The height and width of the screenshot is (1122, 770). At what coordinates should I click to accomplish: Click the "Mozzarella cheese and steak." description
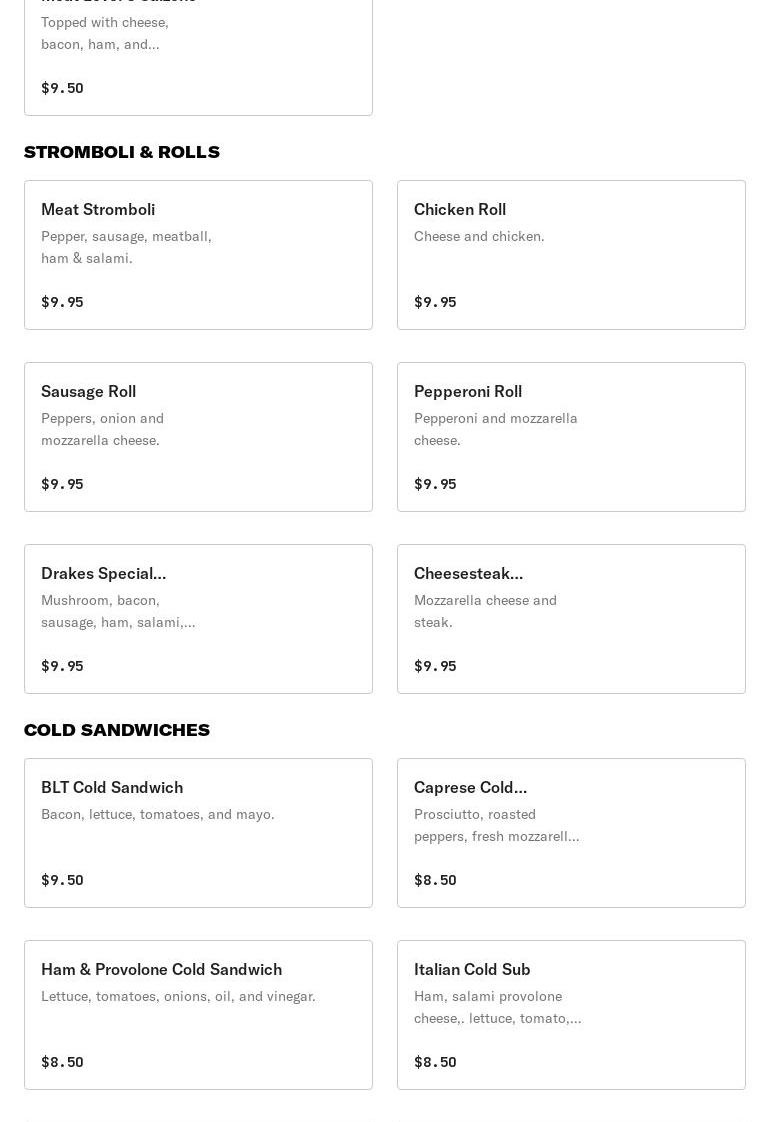click(485, 611)
